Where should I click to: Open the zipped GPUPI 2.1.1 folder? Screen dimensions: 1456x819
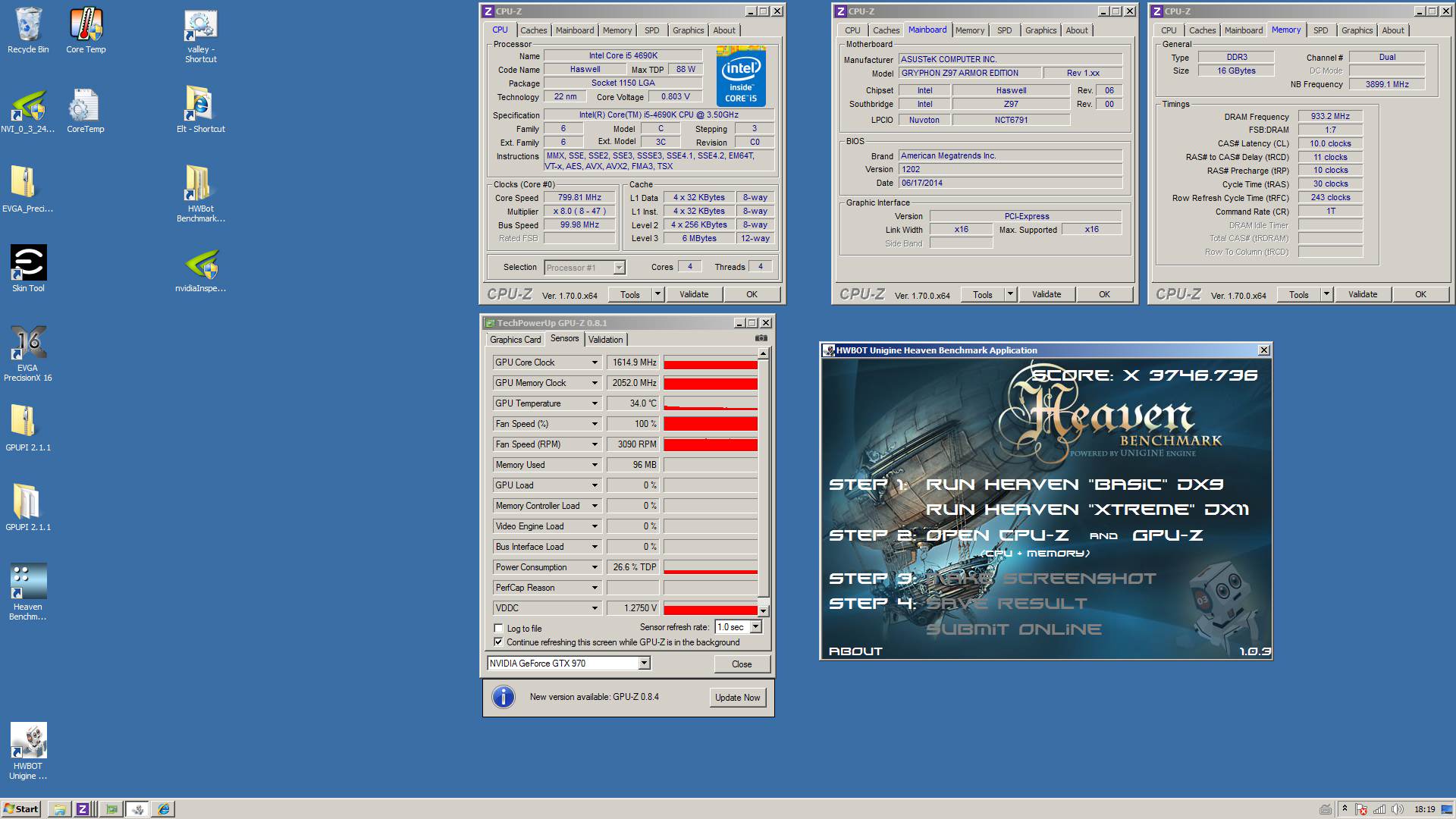coord(28,428)
